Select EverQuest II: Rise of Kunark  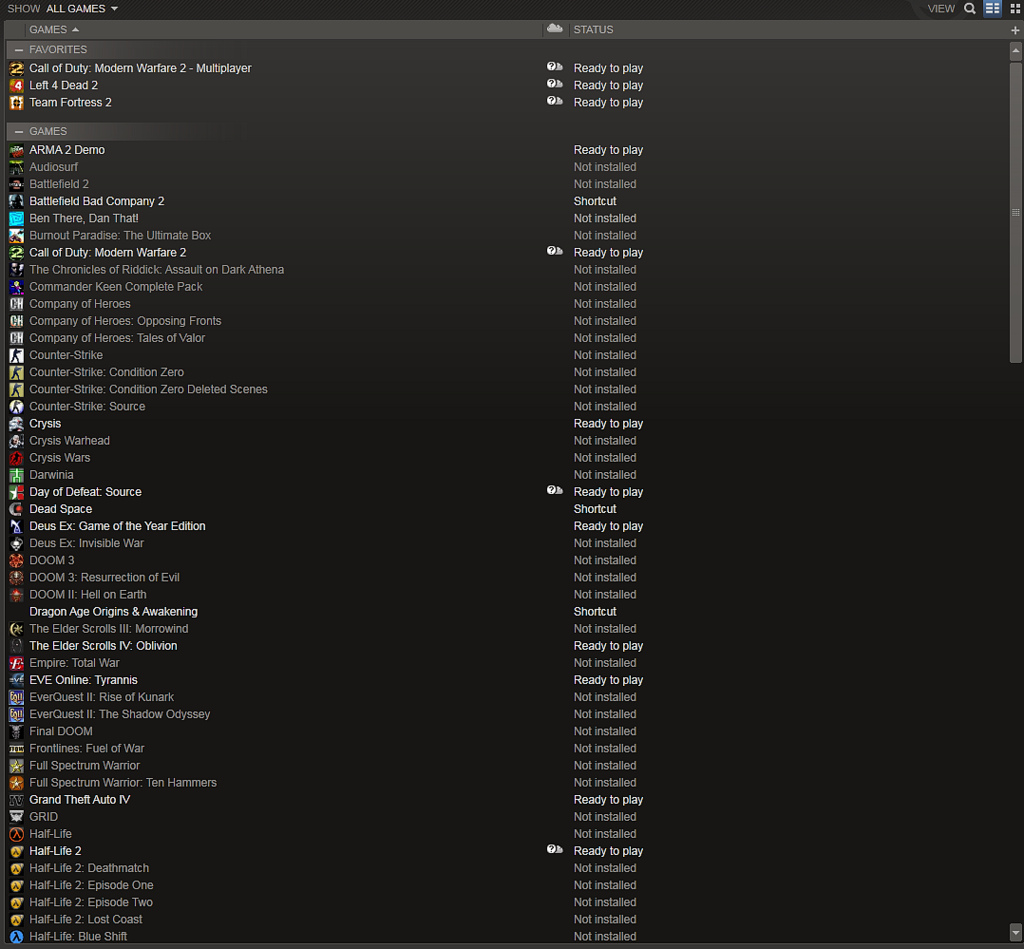click(101, 697)
